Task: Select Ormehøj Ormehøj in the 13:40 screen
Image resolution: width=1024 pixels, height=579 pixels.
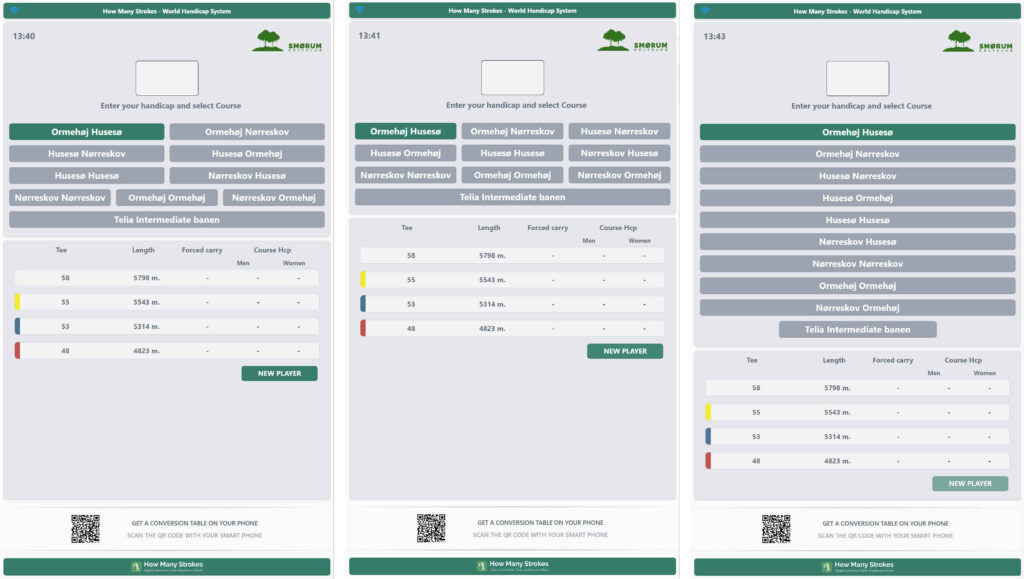Action: [167, 198]
